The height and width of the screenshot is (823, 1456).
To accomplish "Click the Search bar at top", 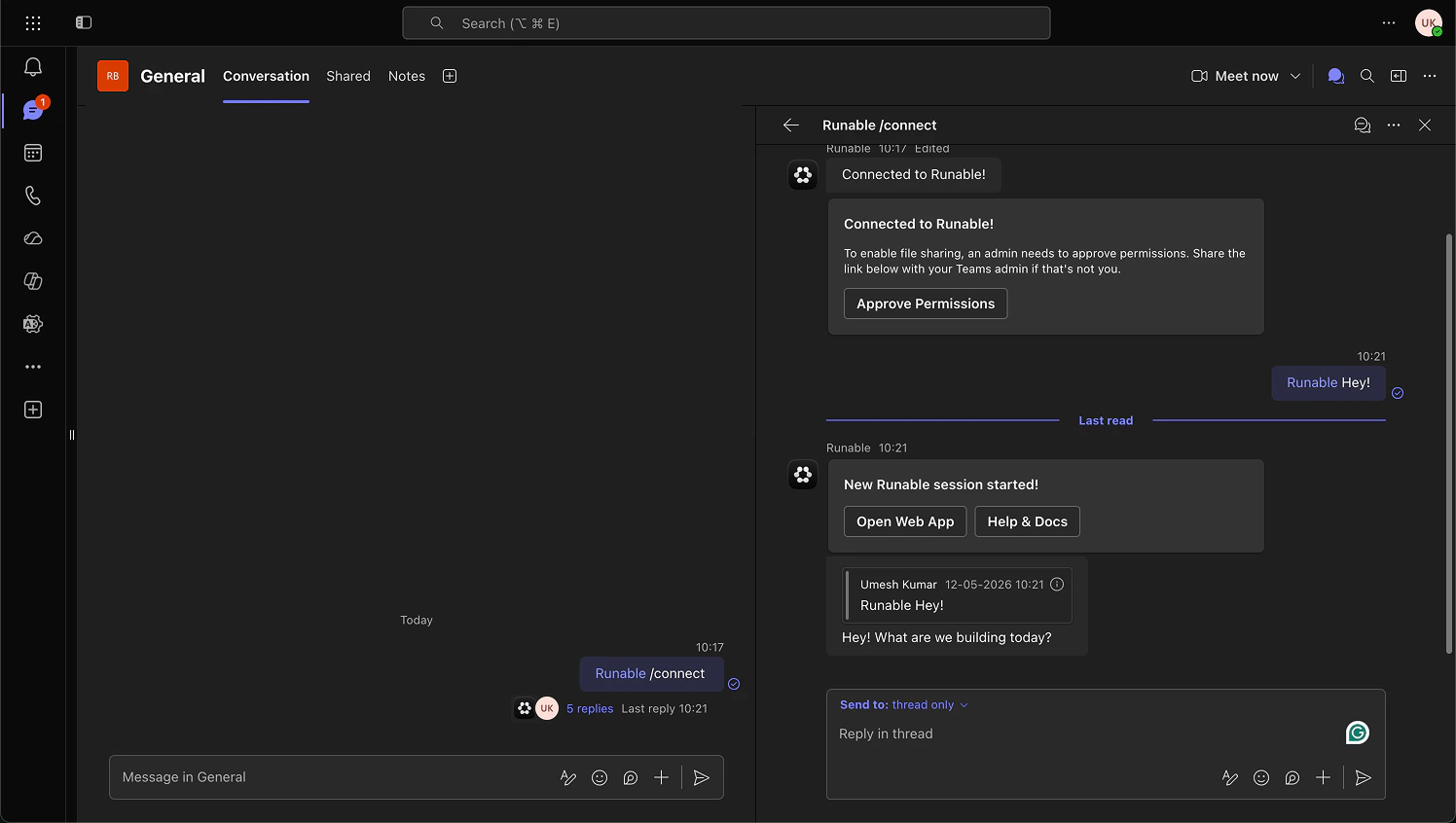I will pos(726,23).
